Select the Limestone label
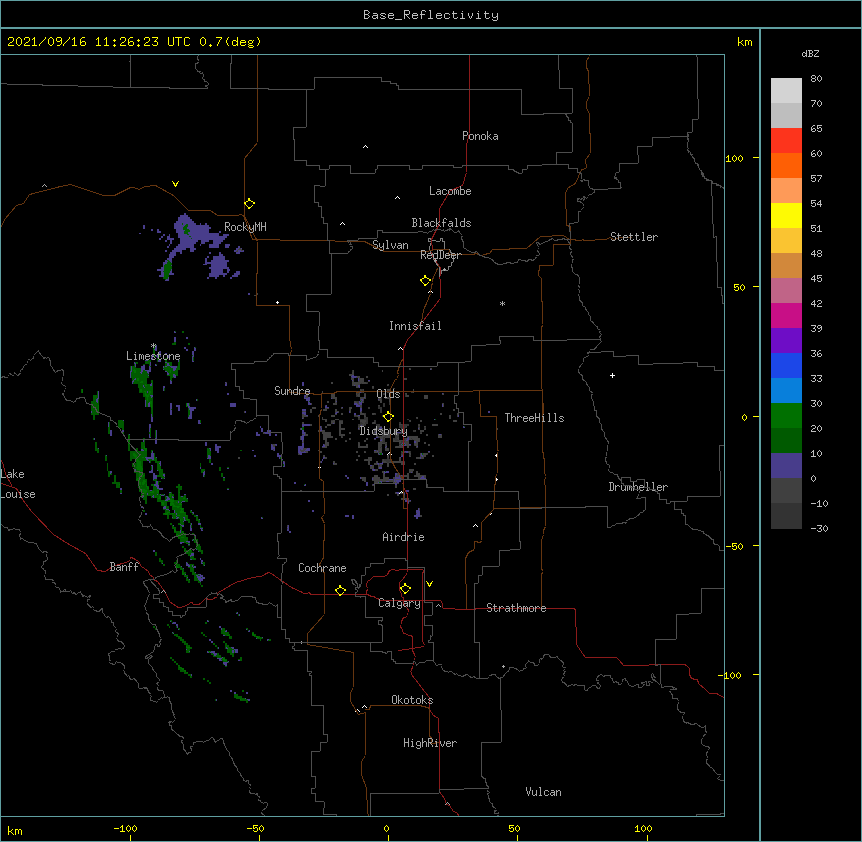 click(x=153, y=356)
